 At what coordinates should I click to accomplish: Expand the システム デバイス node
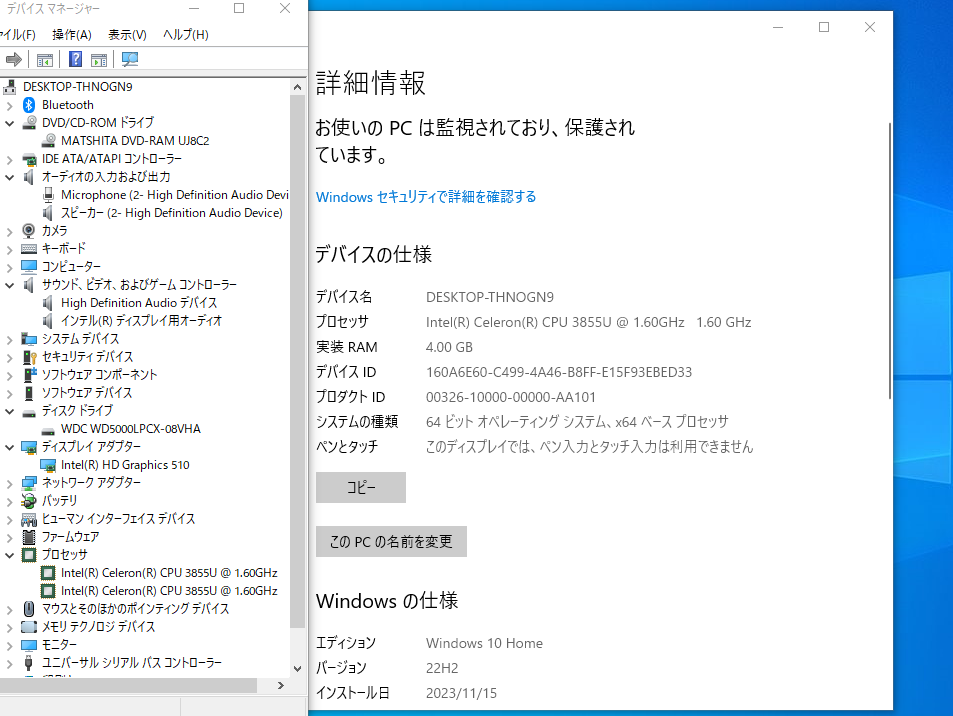pyautogui.click(x=9, y=340)
